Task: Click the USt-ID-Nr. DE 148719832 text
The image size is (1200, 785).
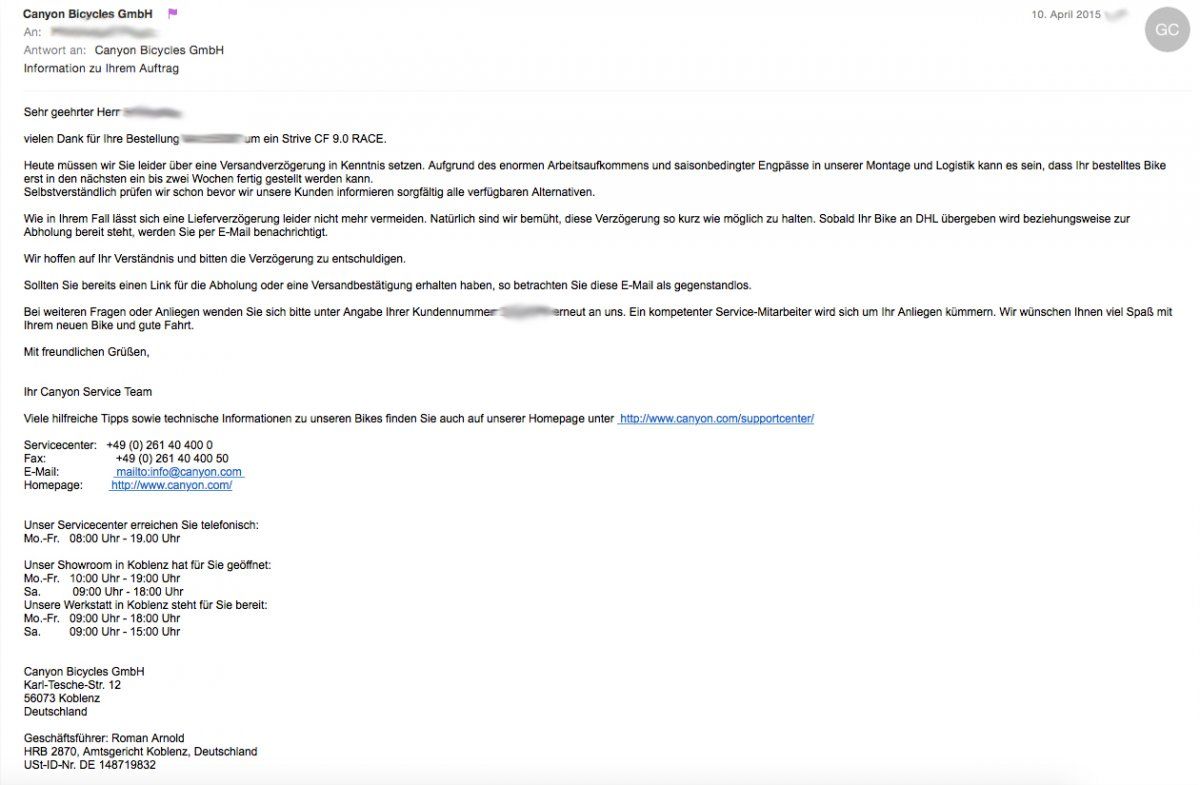Action: [90, 765]
